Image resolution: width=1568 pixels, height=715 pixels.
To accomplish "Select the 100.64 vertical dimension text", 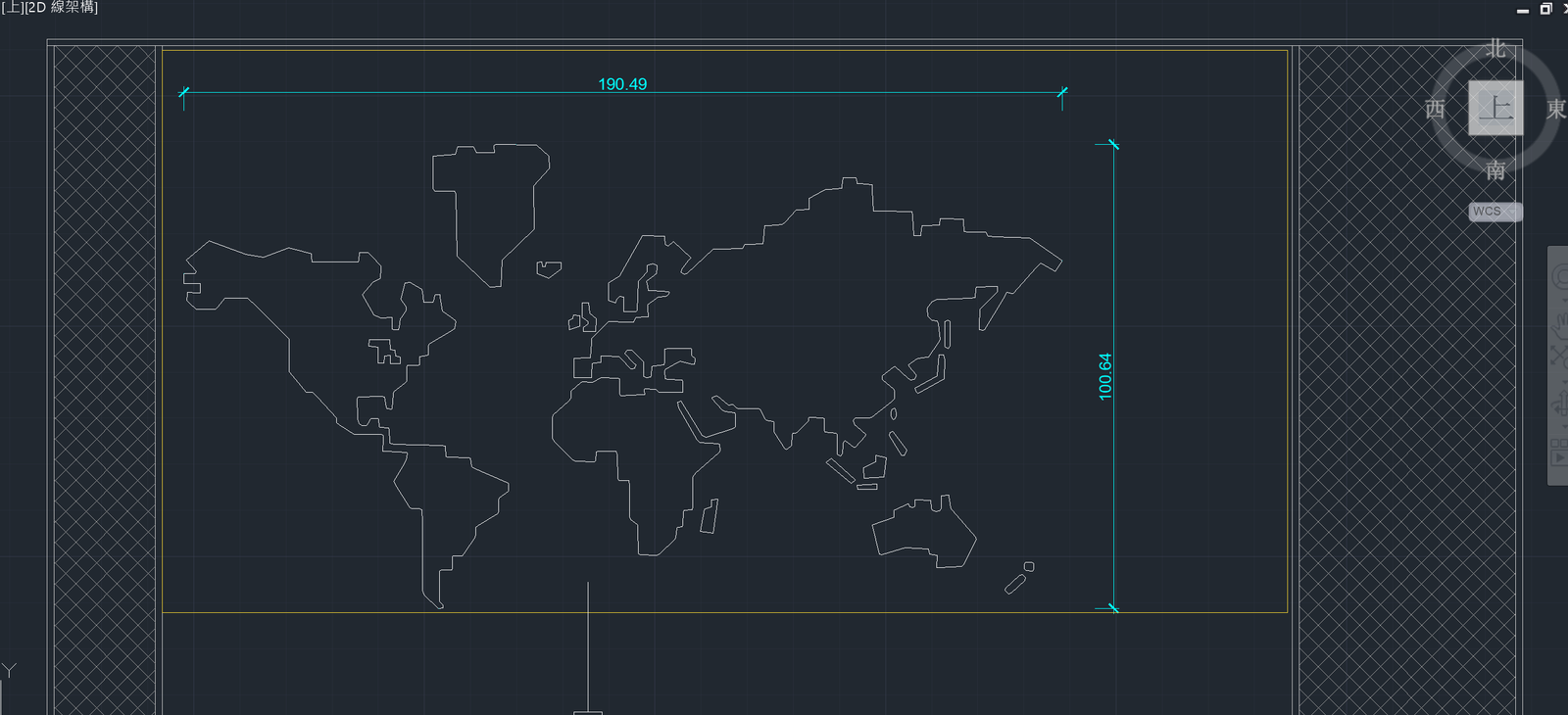I will click(x=1105, y=376).
